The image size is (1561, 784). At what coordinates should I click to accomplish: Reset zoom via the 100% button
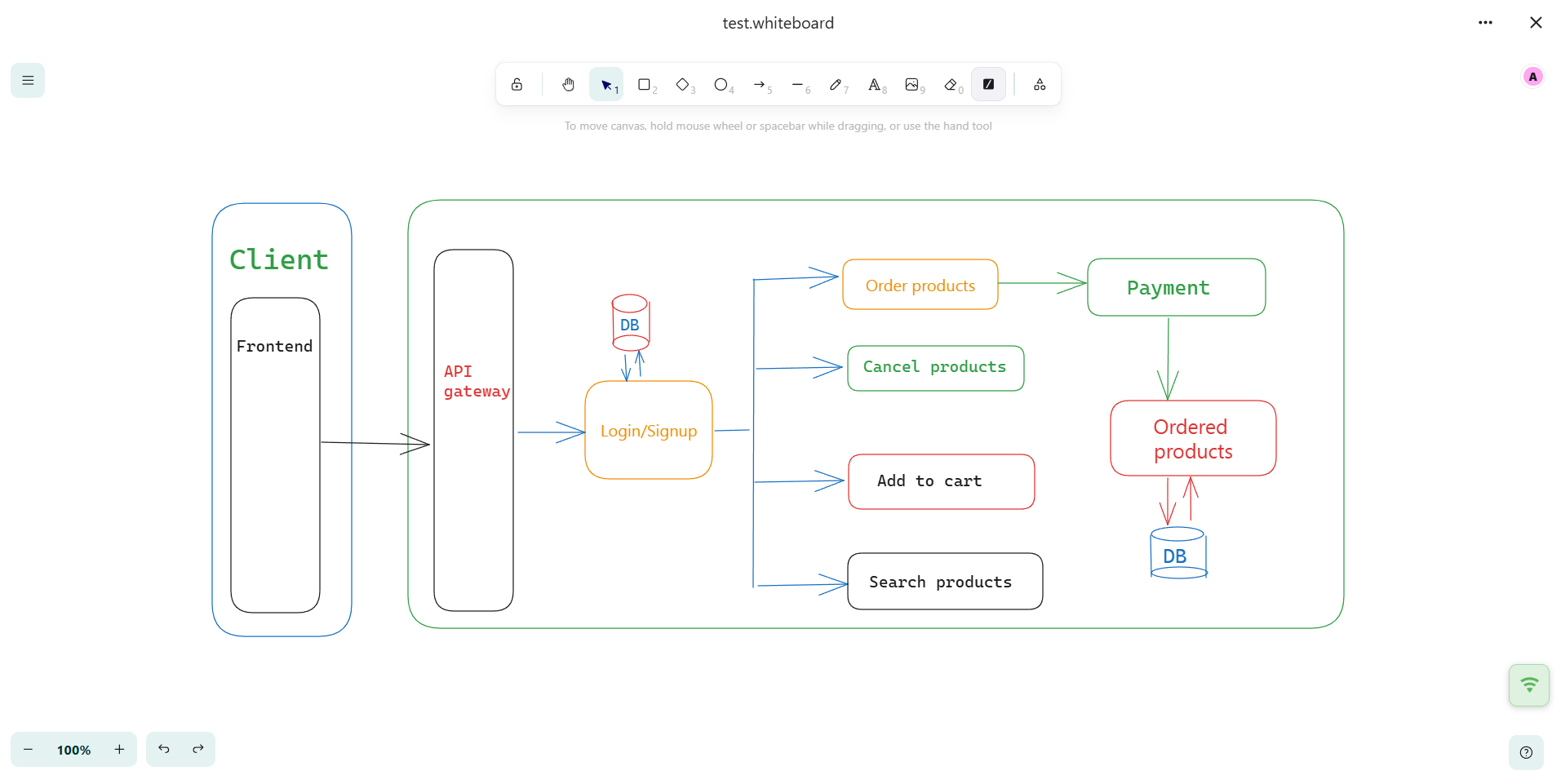pos(73,750)
